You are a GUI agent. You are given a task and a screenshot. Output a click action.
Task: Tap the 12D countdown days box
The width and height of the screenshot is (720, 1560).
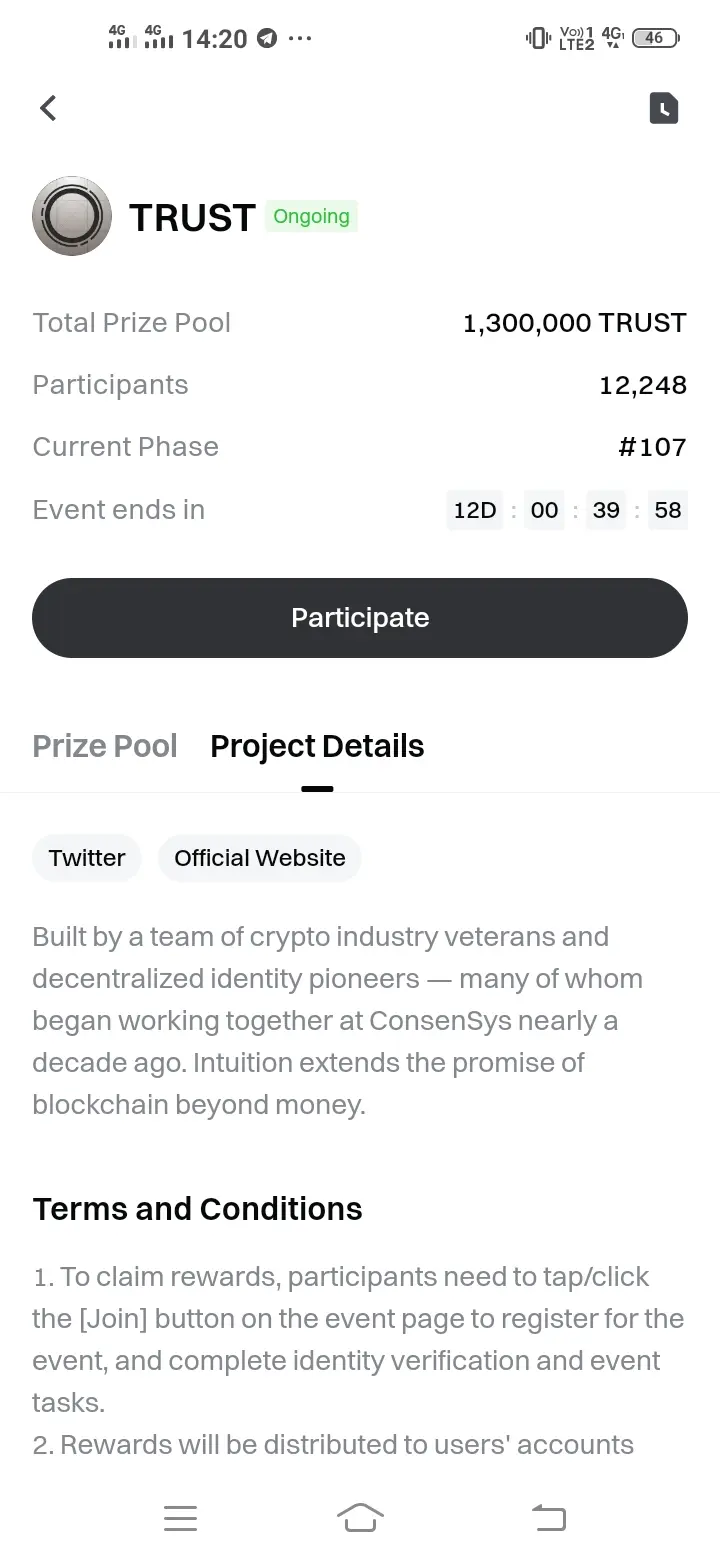[474, 510]
